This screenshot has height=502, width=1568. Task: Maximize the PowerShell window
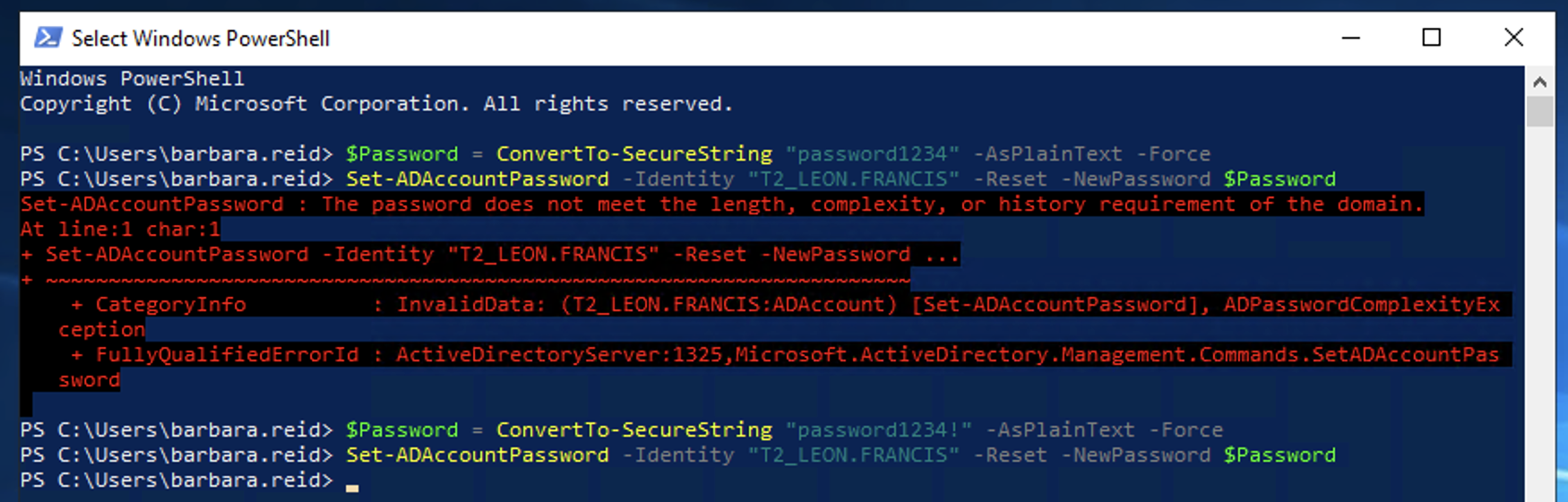[1432, 38]
